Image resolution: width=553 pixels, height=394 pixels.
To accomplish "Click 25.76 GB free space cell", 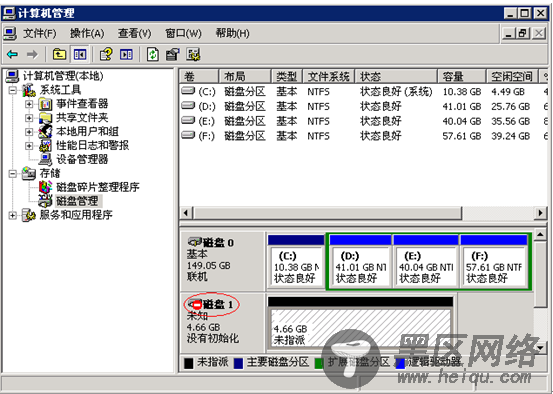I will click(x=510, y=106).
